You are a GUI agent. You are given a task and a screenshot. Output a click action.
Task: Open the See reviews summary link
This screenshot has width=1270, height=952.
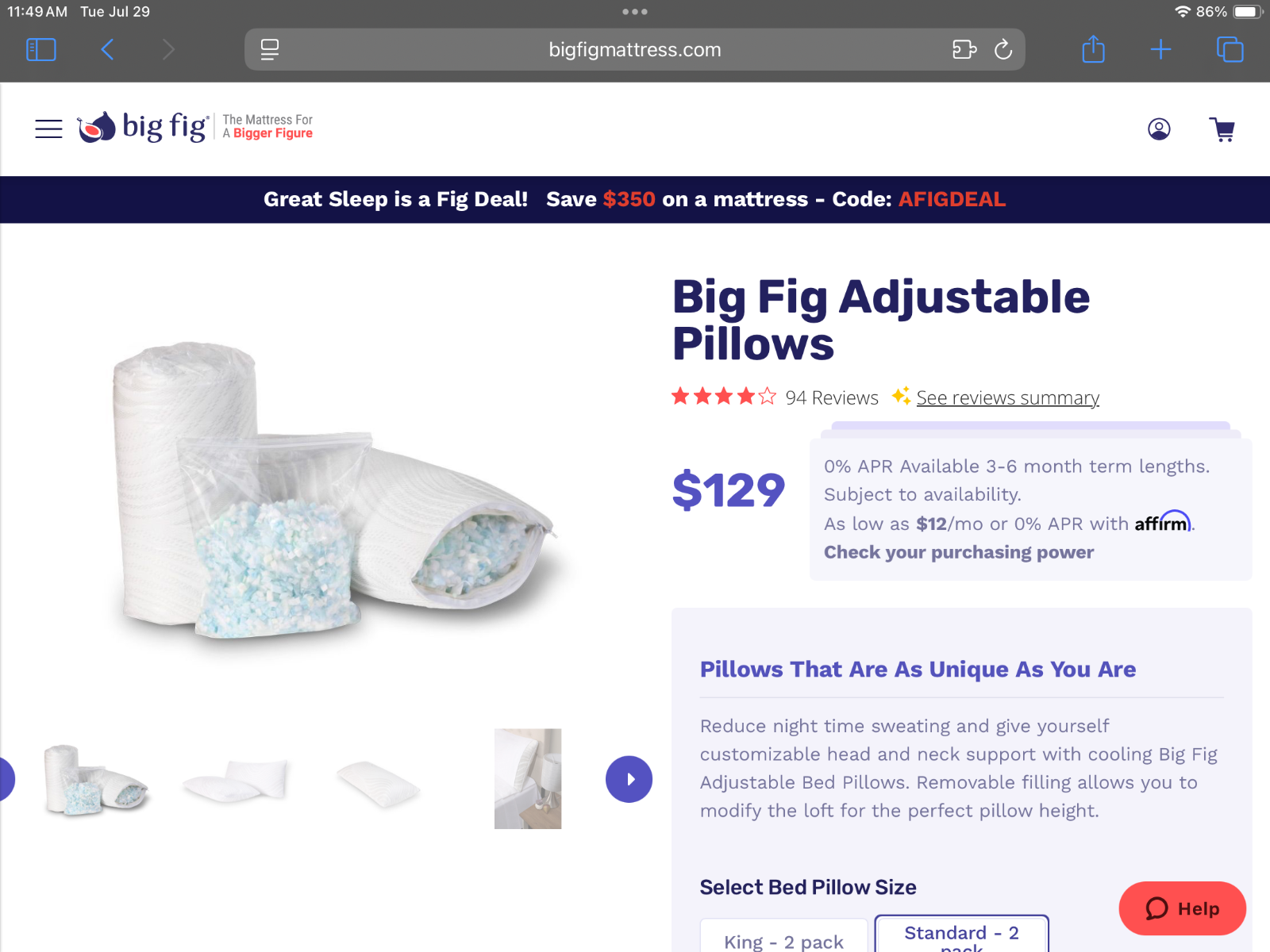click(x=1007, y=397)
